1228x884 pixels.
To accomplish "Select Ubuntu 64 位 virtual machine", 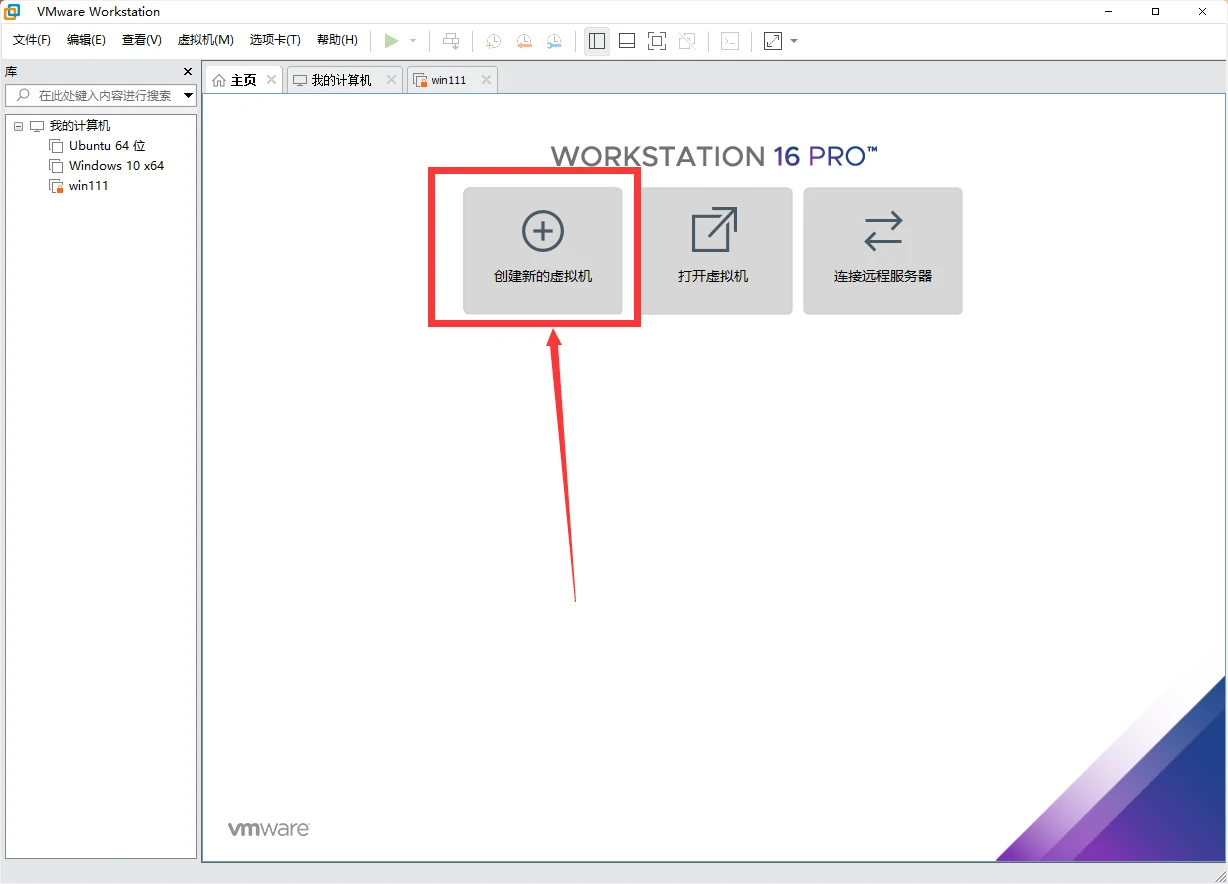I will point(107,146).
